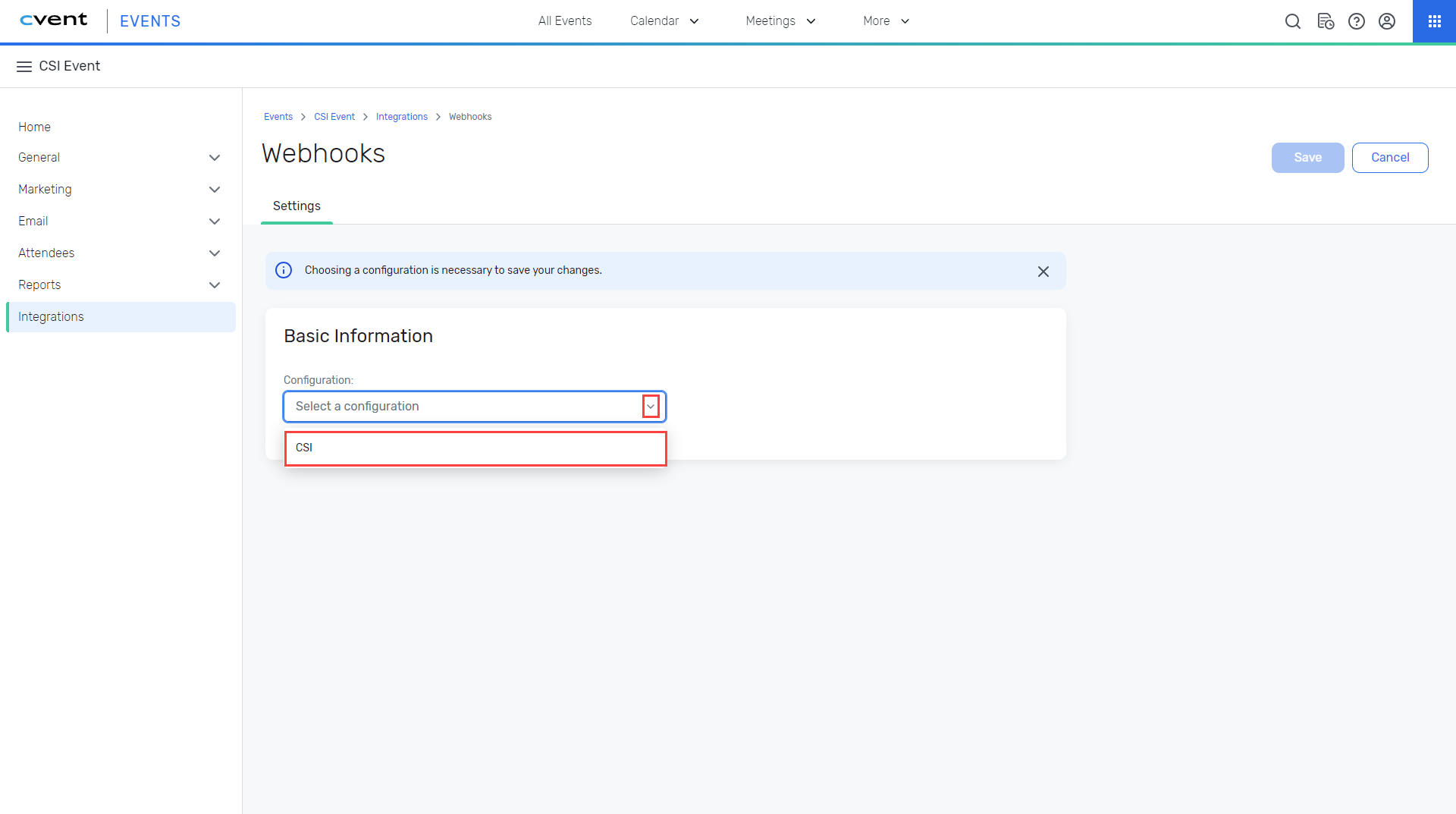This screenshot has width=1456, height=814.
Task: Expand the Marketing sidebar section
Action: click(x=215, y=190)
